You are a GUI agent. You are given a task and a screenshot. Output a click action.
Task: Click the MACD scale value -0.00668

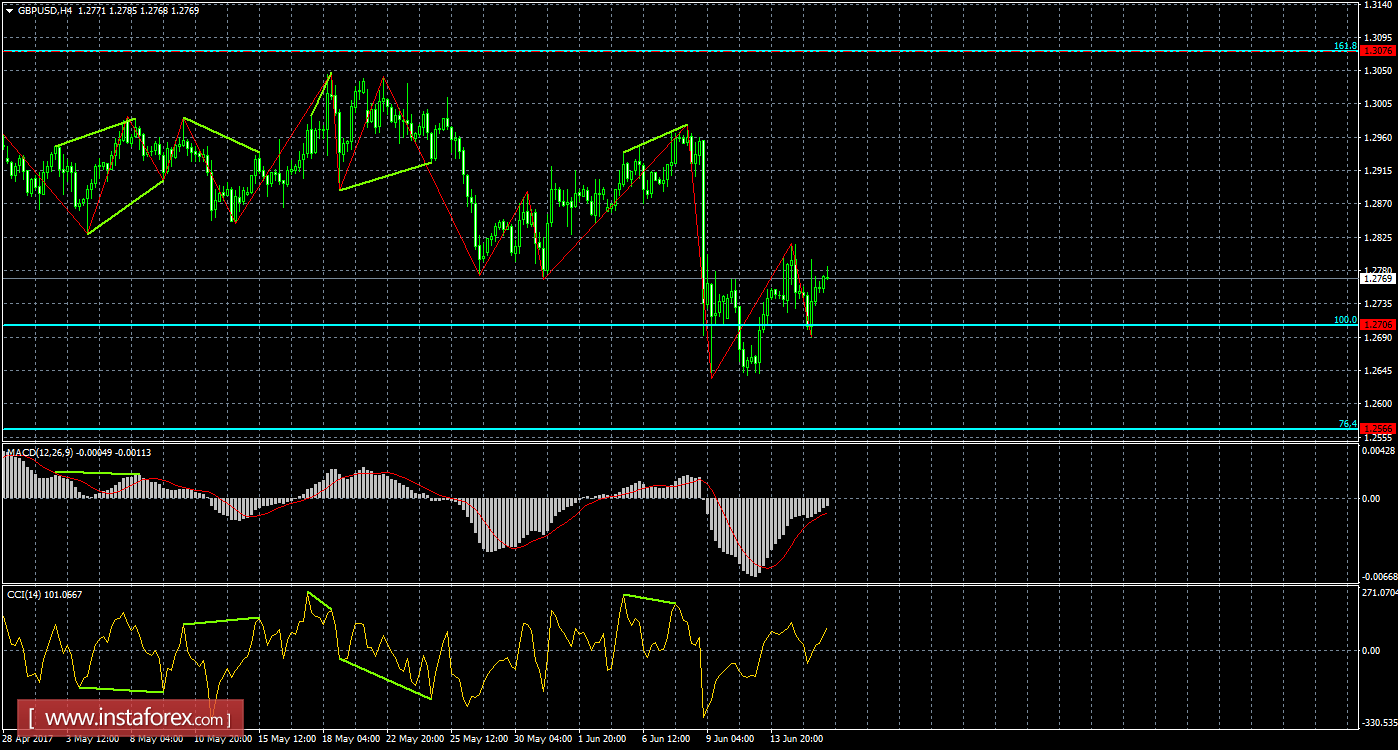[1378, 577]
